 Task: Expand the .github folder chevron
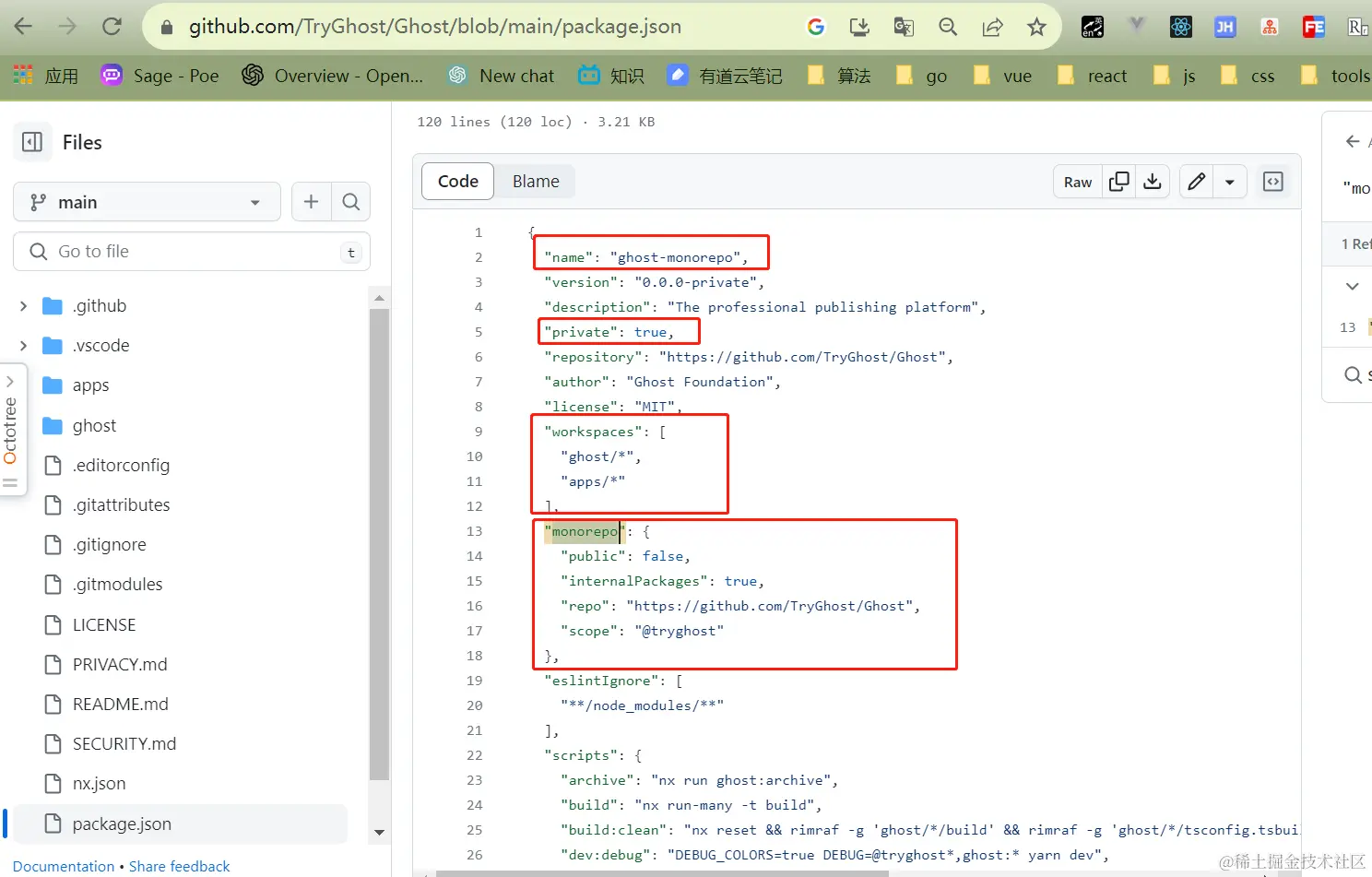coord(24,306)
